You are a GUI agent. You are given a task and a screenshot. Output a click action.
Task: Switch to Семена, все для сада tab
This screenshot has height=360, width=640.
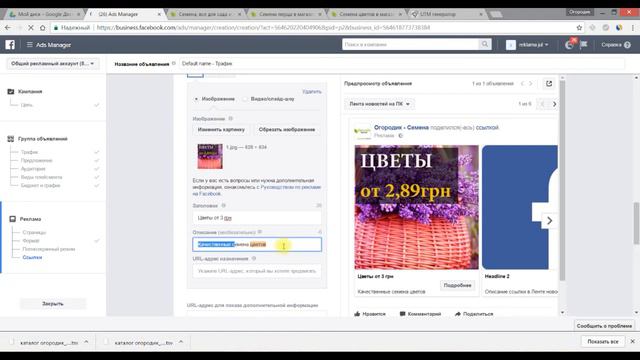click(x=205, y=14)
